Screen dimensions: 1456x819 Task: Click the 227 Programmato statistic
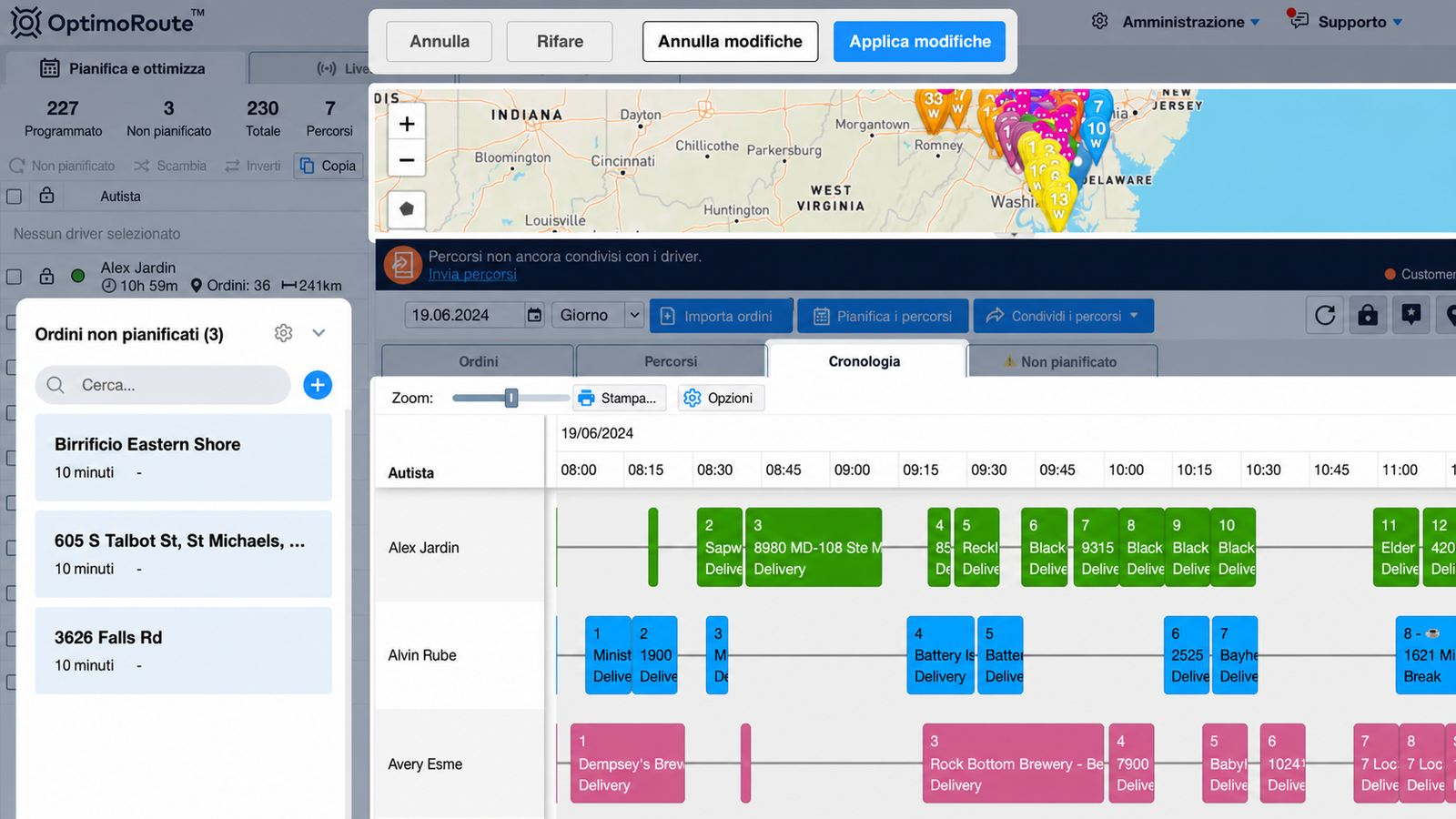(x=63, y=118)
